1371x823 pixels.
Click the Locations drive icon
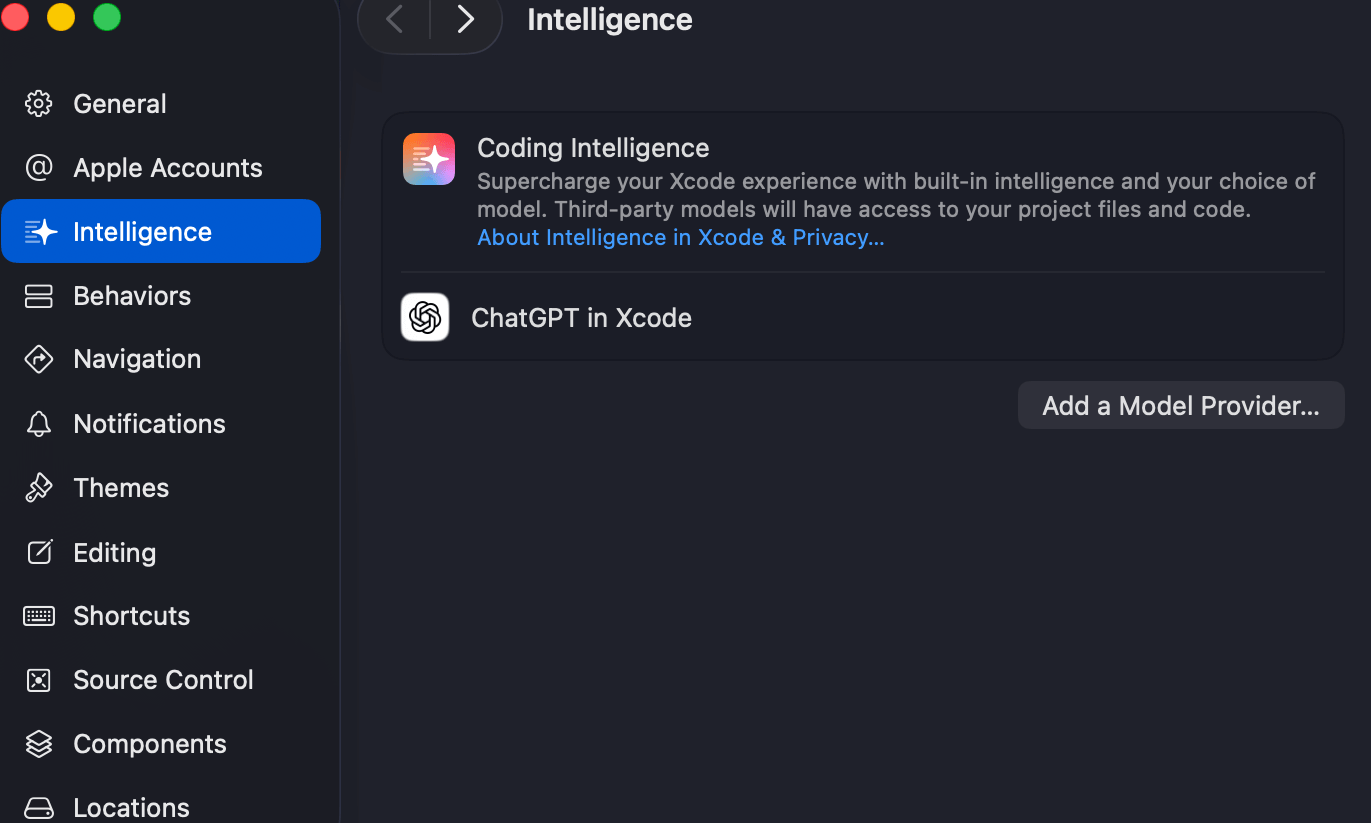(39, 807)
